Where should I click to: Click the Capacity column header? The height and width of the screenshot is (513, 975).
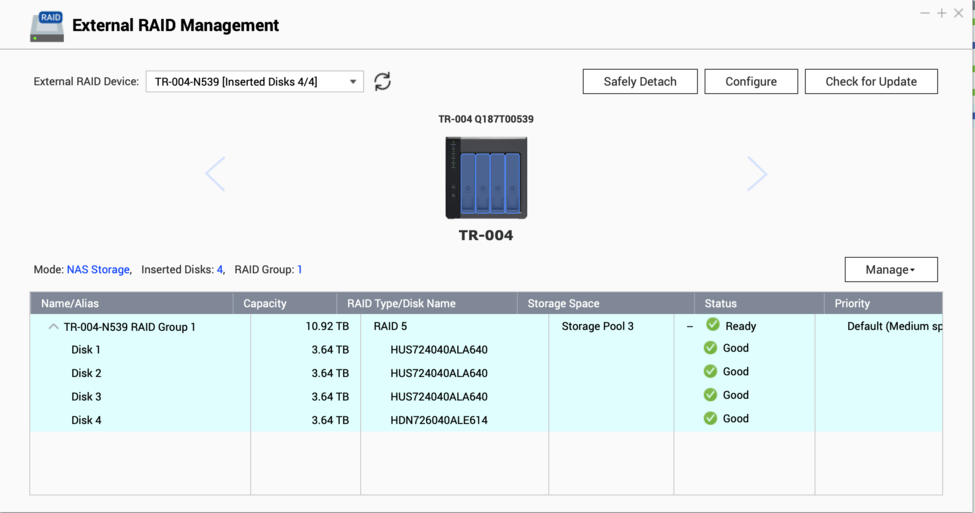tap(285, 303)
